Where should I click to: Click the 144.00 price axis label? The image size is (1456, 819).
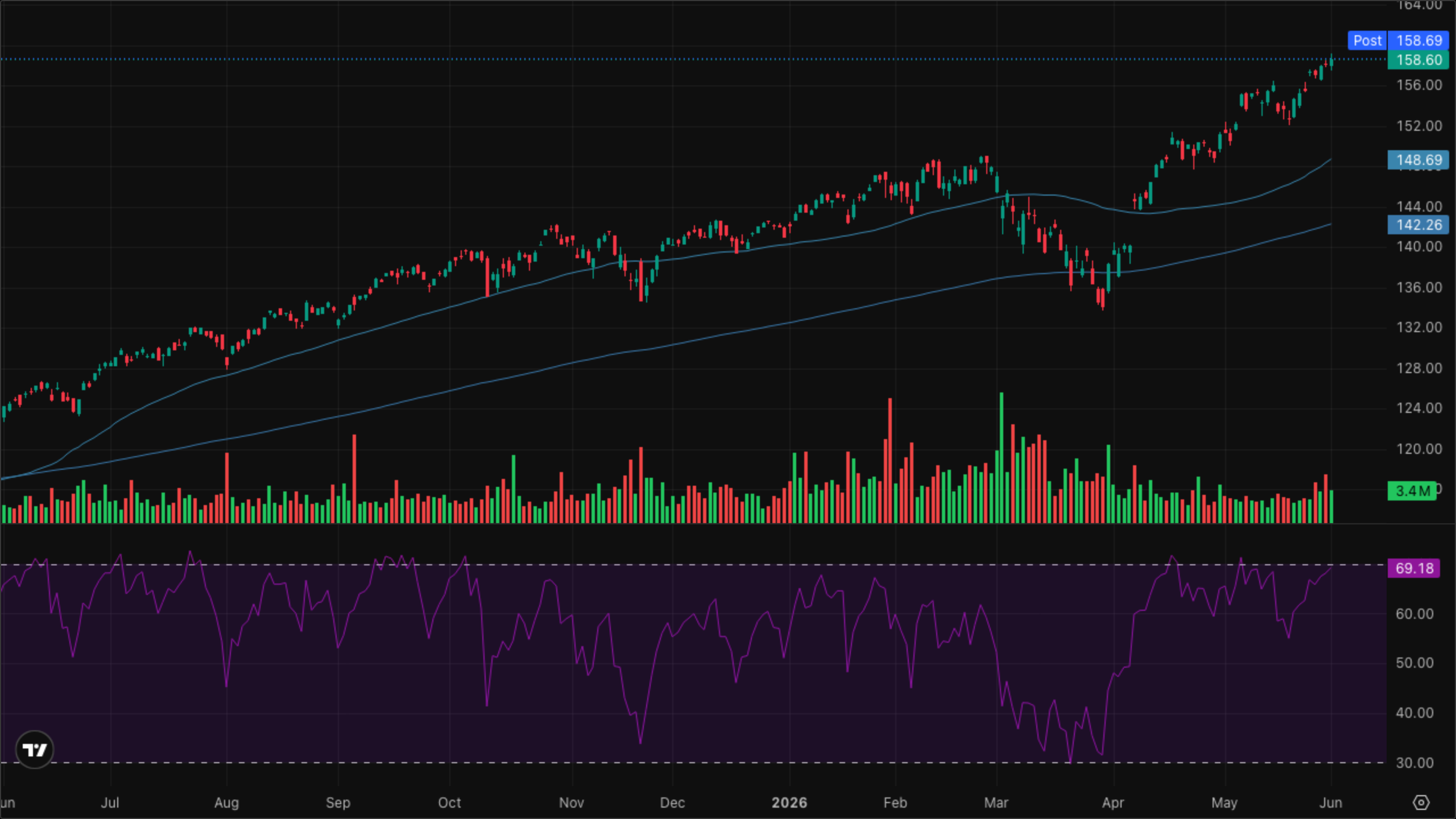coord(1419,206)
